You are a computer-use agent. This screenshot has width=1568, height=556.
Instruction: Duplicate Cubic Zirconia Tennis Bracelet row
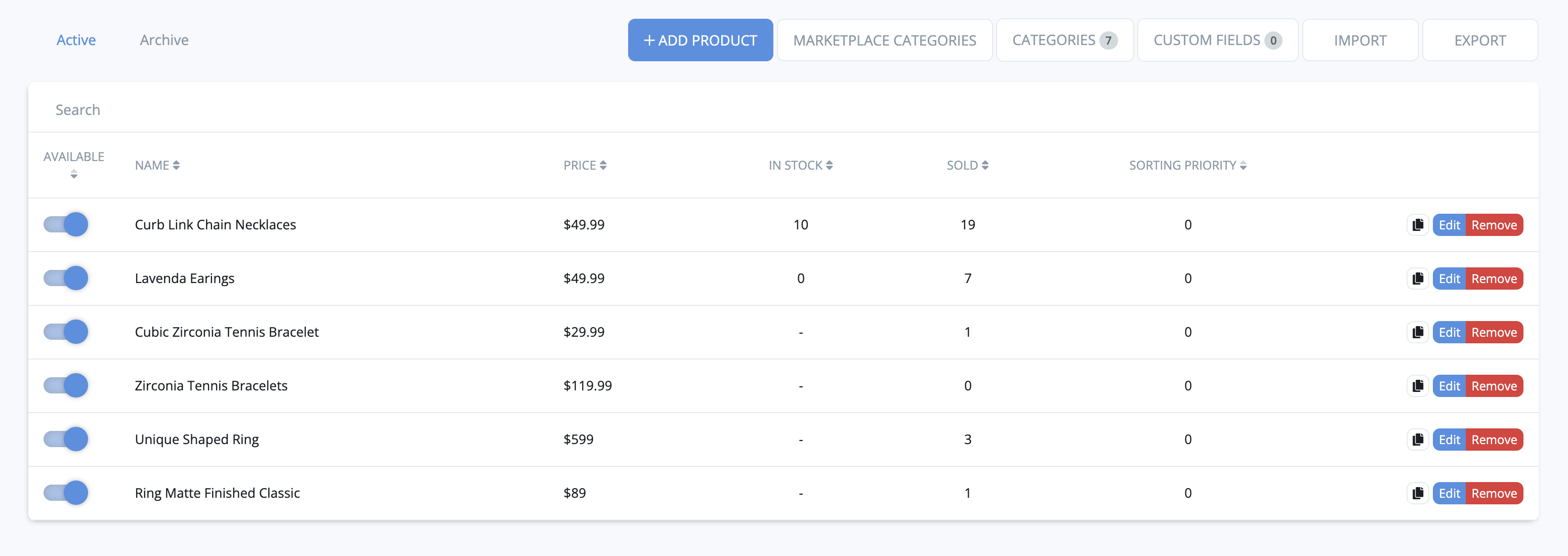click(x=1418, y=332)
